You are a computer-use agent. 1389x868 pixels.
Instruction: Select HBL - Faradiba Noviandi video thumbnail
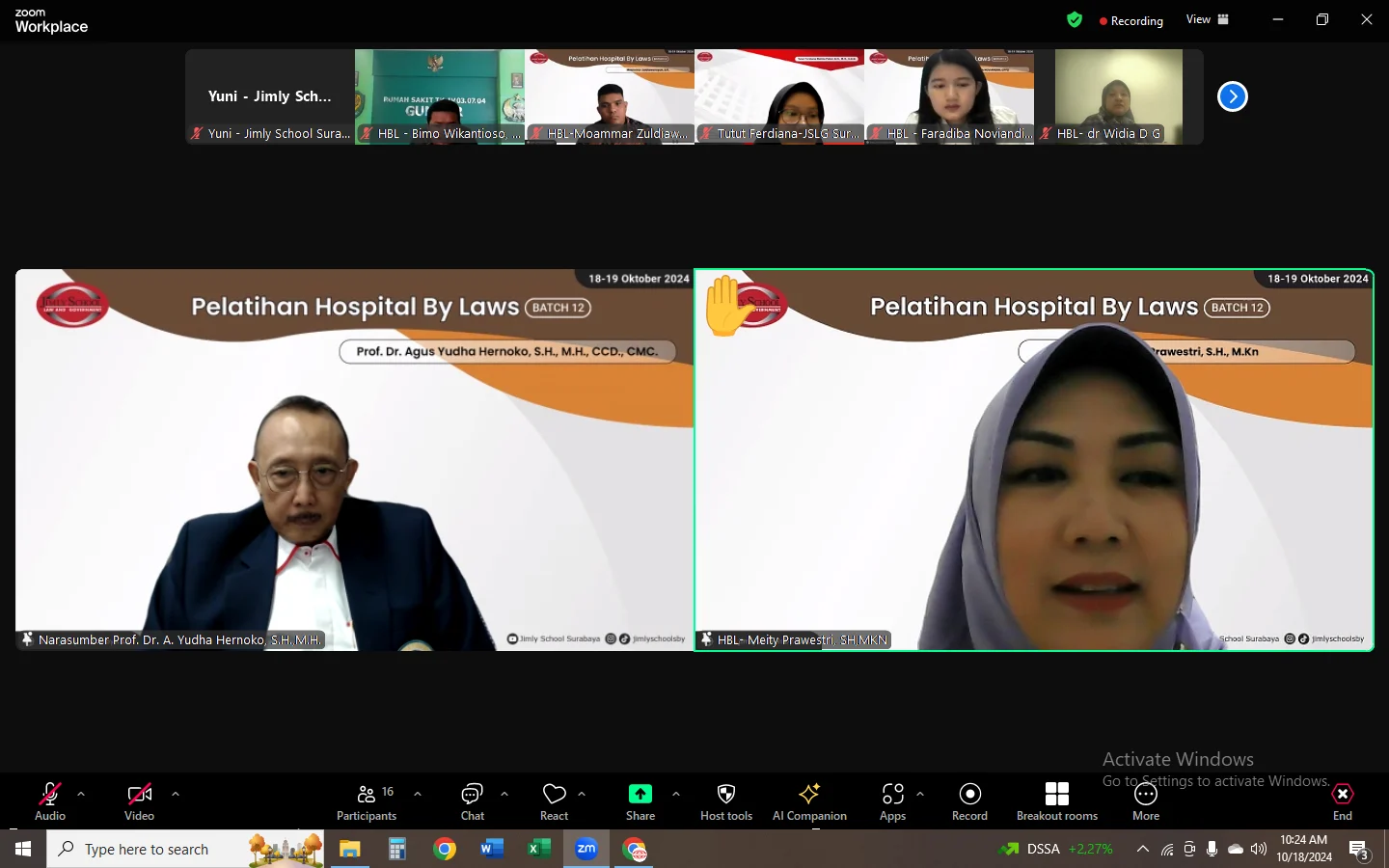[949, 96]
